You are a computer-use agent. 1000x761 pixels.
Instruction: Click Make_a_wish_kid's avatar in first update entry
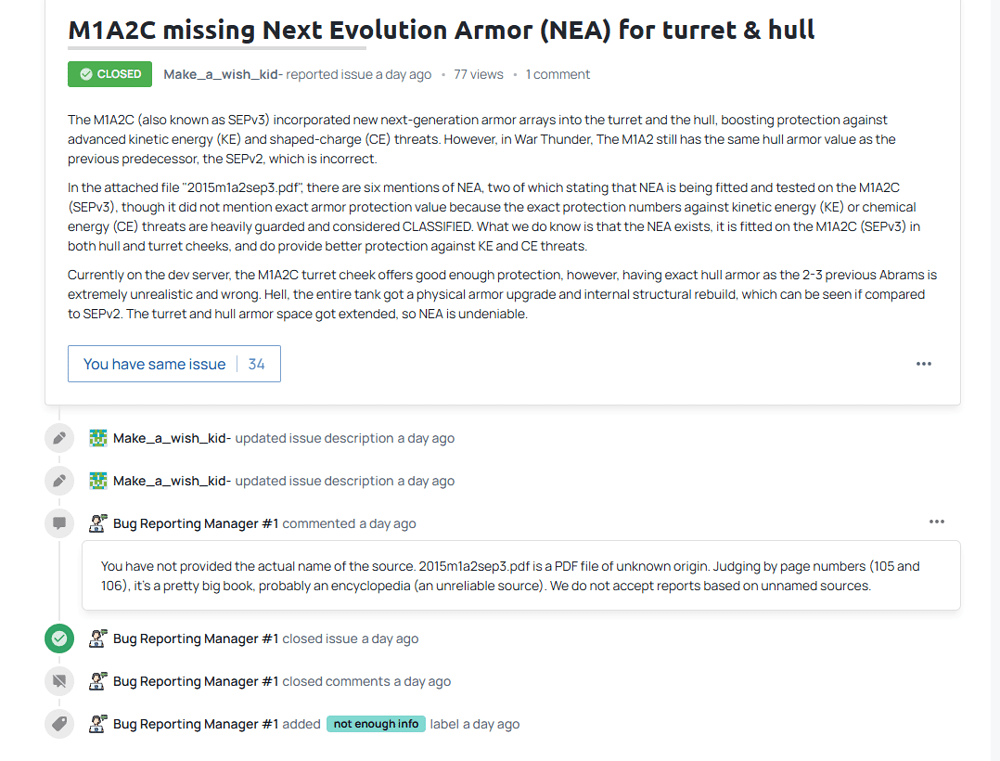pyautogui.click(x=98, y=438)
